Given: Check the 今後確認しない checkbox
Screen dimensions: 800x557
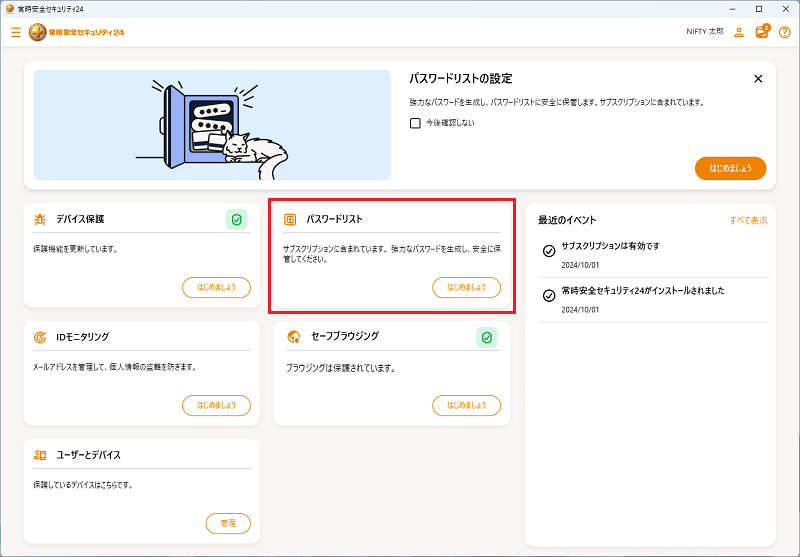Looking at the screenshot, I should click(415, 123).
